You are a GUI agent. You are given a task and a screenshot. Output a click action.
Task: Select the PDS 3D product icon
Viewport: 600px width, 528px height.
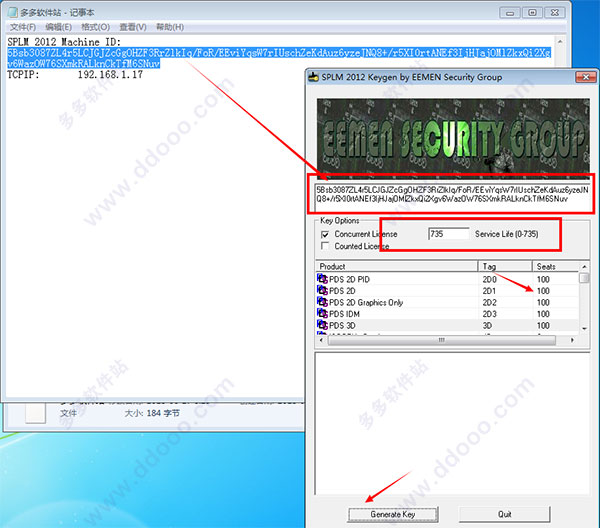coord(322,325)
